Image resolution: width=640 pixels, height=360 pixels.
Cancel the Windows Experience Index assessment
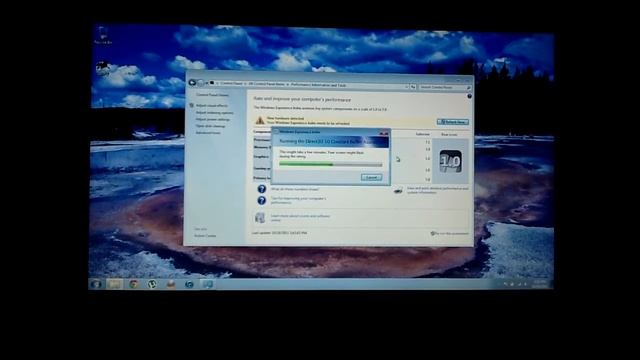(x=371, y=178)
